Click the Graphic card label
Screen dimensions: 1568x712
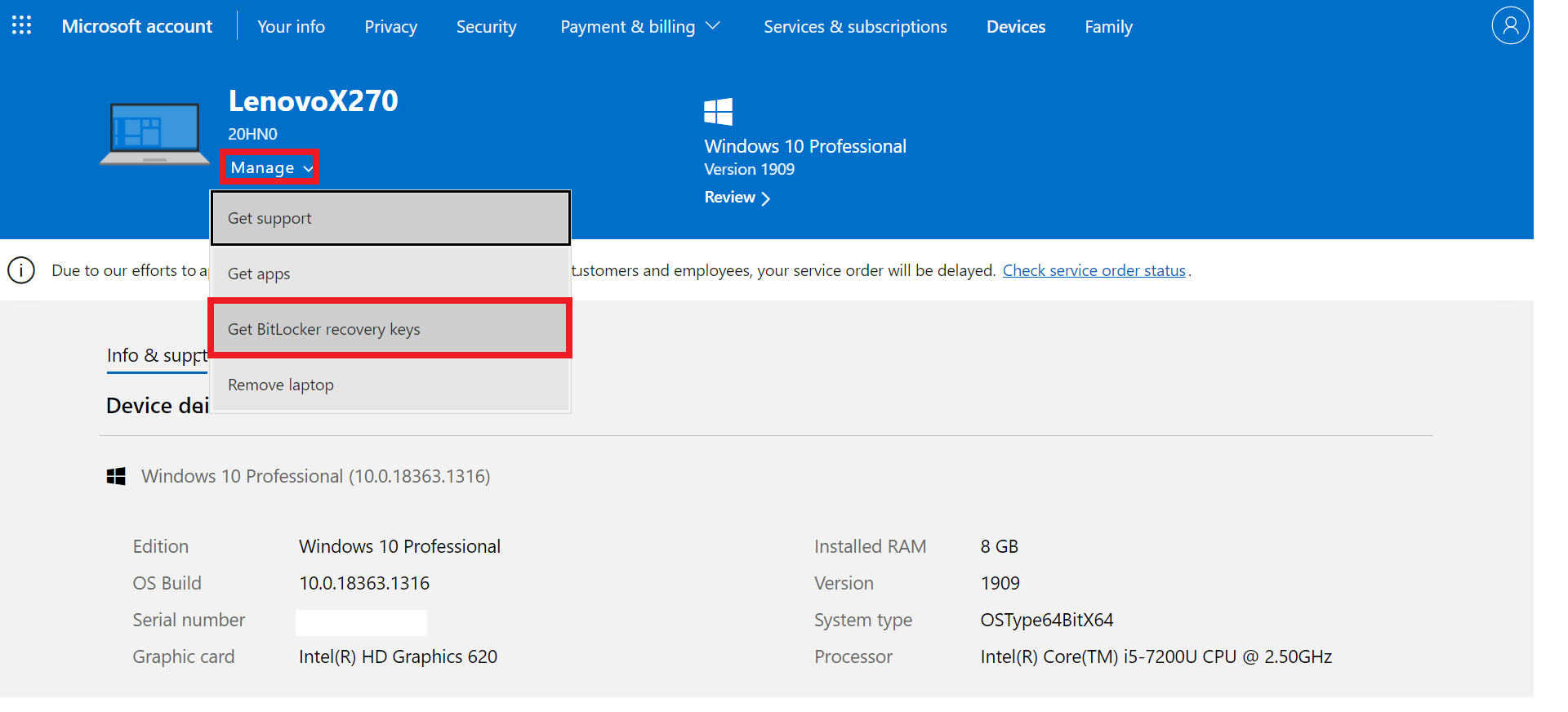click(x=184, y=656)
